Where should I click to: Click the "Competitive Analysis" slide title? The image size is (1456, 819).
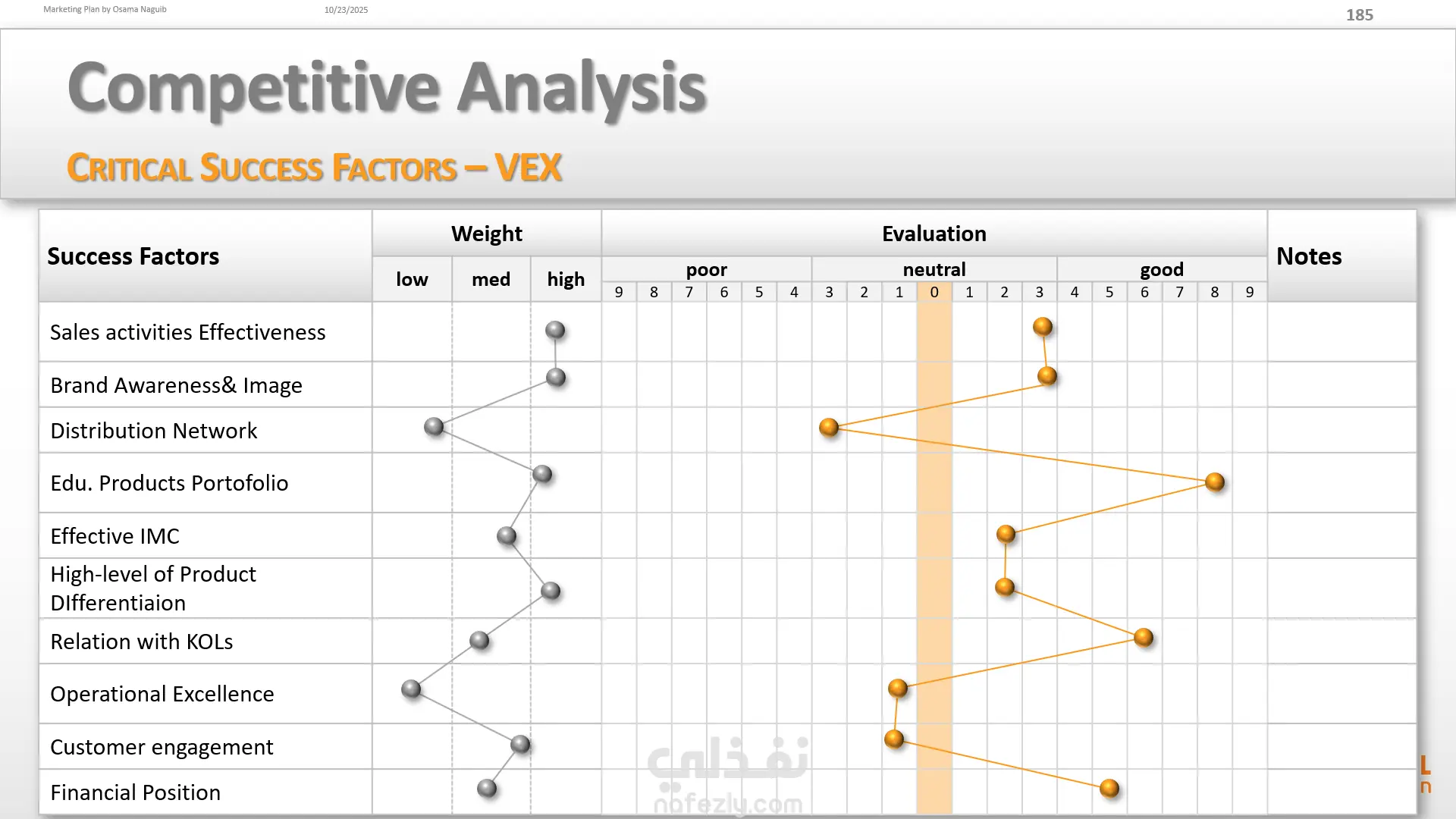[387, 88]
